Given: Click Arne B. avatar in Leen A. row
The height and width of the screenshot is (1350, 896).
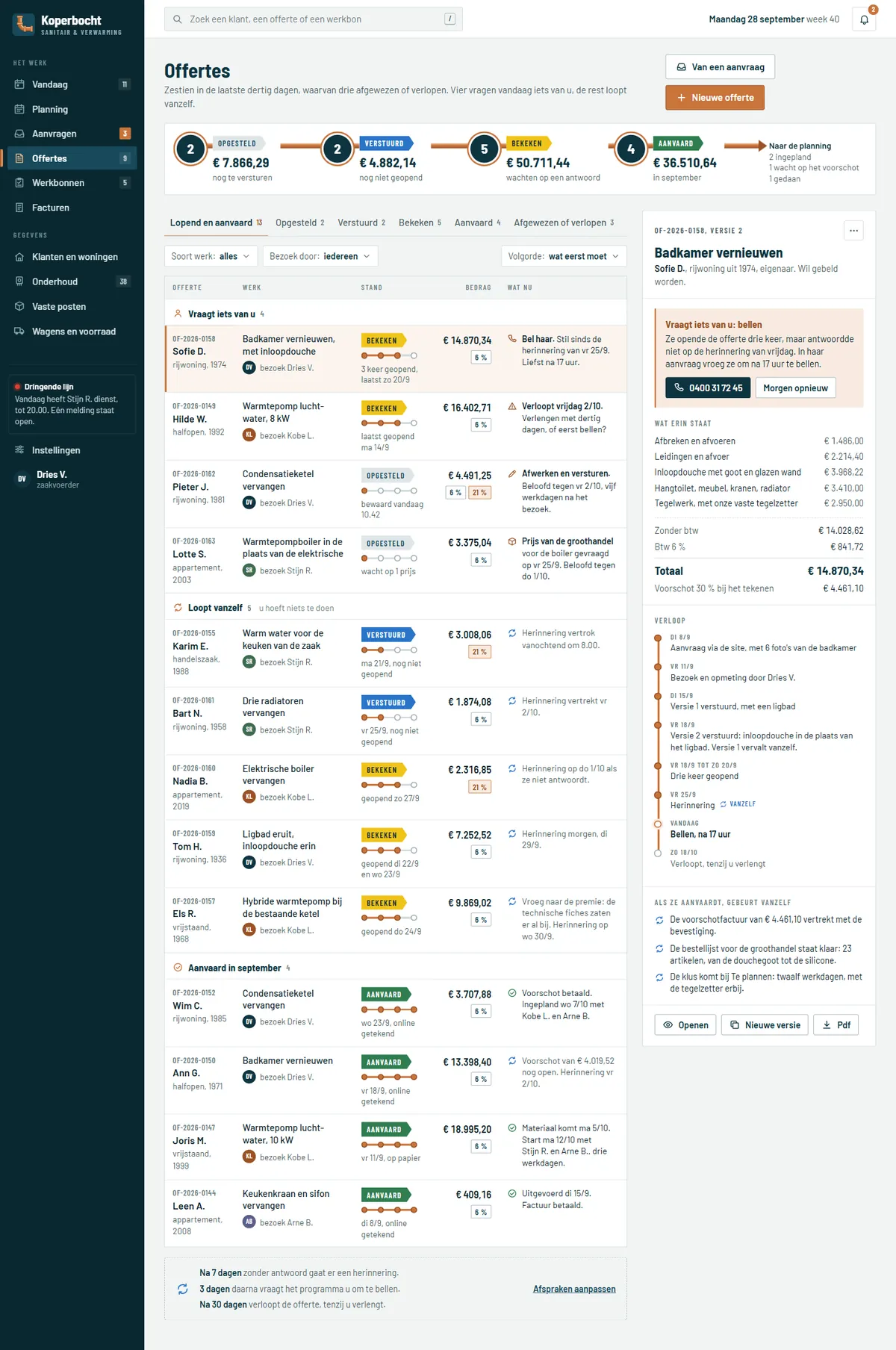Looking at the screenshot, I should 249,1222.
